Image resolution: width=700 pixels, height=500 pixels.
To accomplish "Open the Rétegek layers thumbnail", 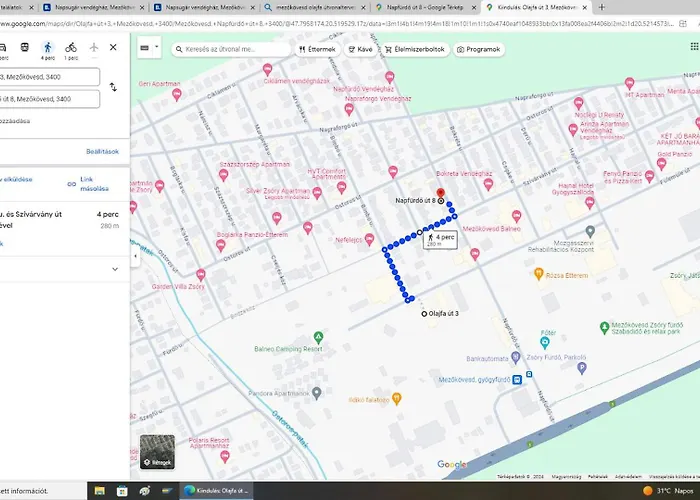I will 157,452.
